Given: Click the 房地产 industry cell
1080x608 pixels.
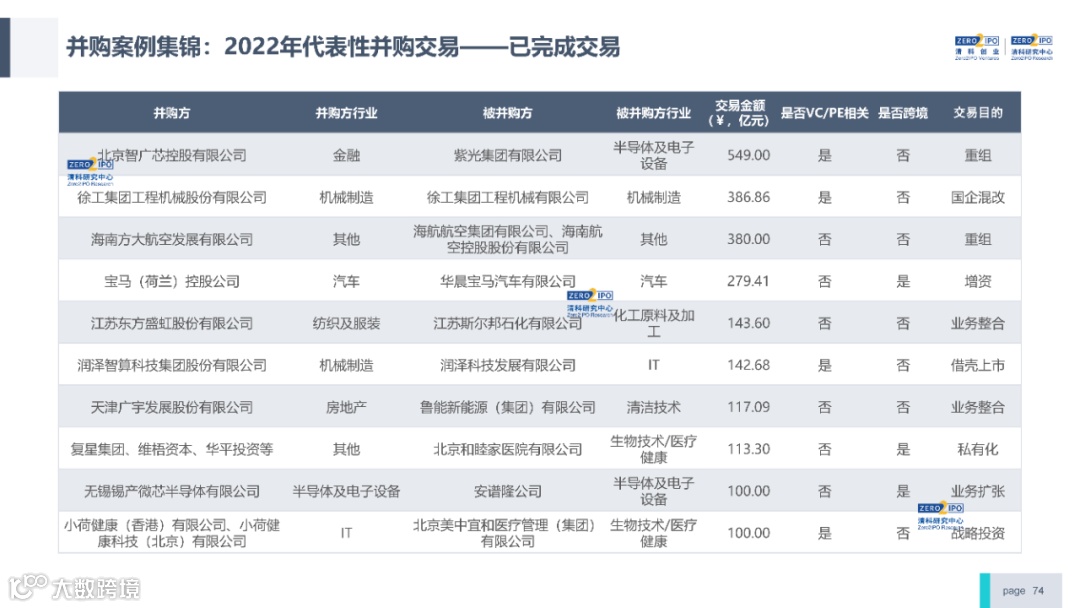Looking at the screenshot, I should [x=346, y=407].
